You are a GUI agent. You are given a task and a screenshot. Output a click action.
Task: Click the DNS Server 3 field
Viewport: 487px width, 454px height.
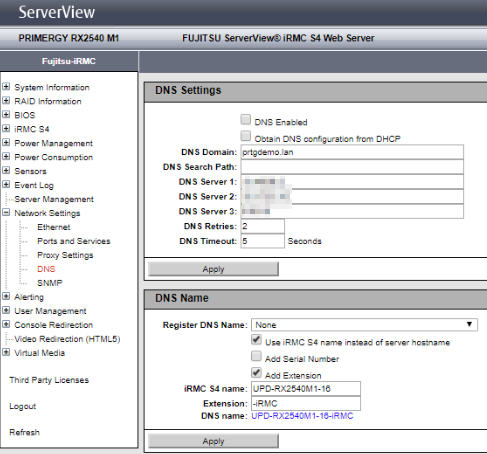(x=352, y=211)
